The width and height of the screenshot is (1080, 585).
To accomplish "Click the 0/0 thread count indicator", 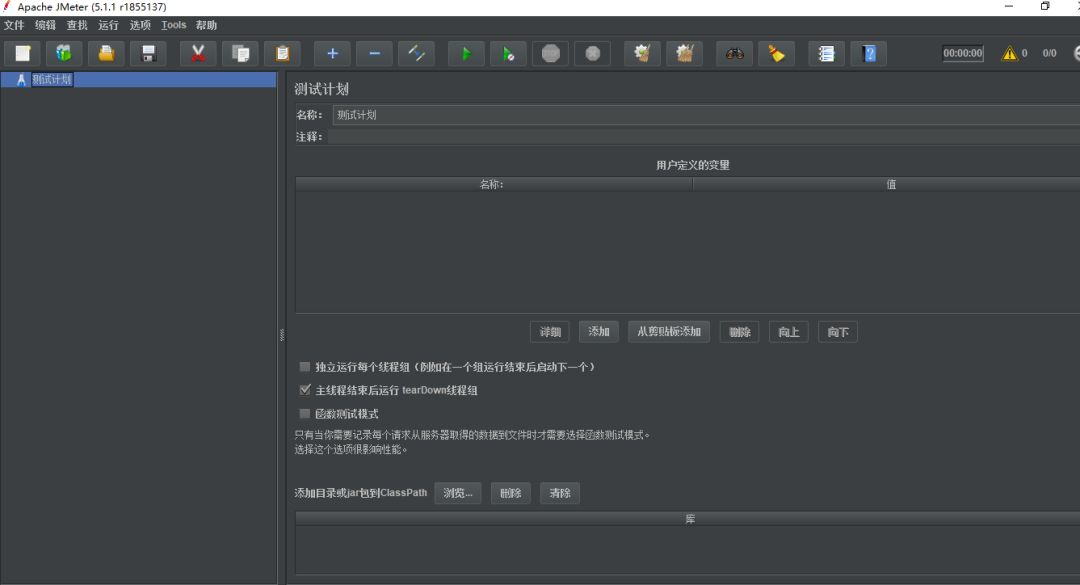I will [1049, 53].
